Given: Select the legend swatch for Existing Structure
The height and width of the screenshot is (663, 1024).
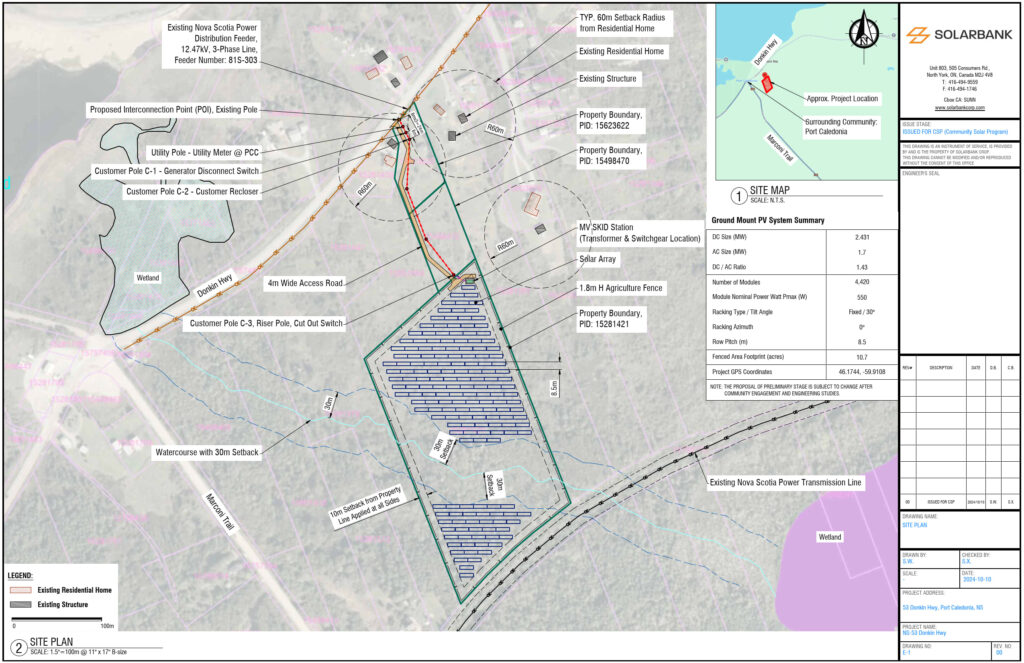Looking at the screenshot, I should point(21,605).
